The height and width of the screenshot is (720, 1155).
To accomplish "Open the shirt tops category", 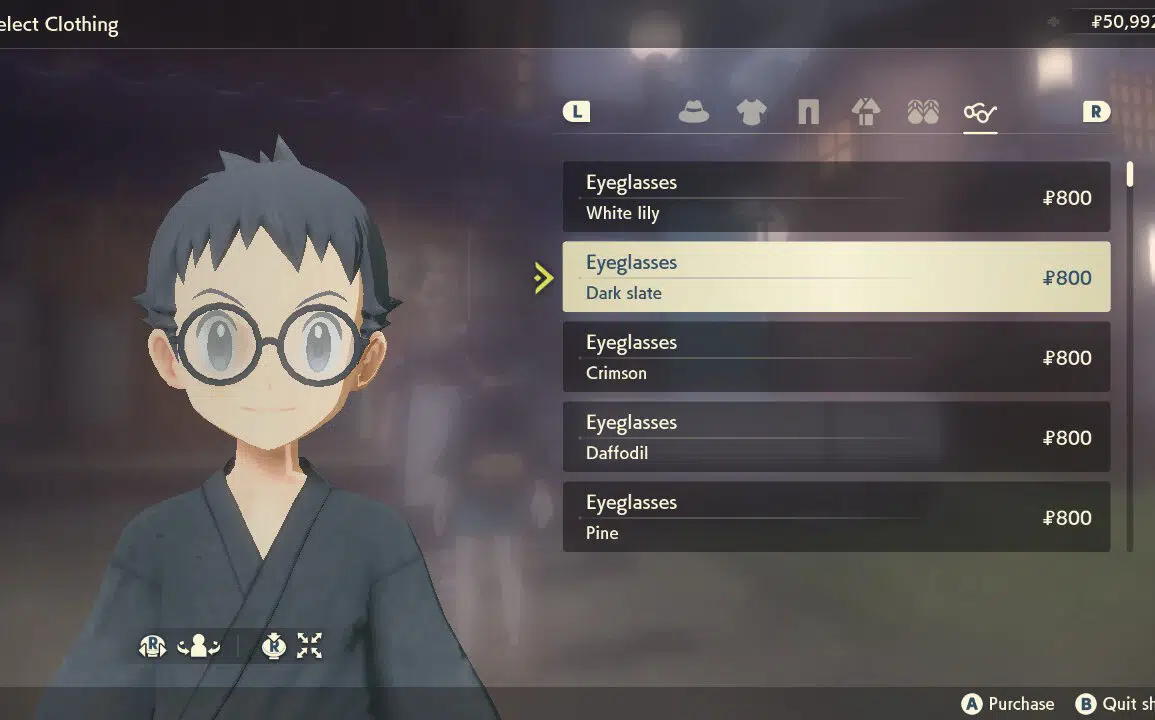I will 751,112.
